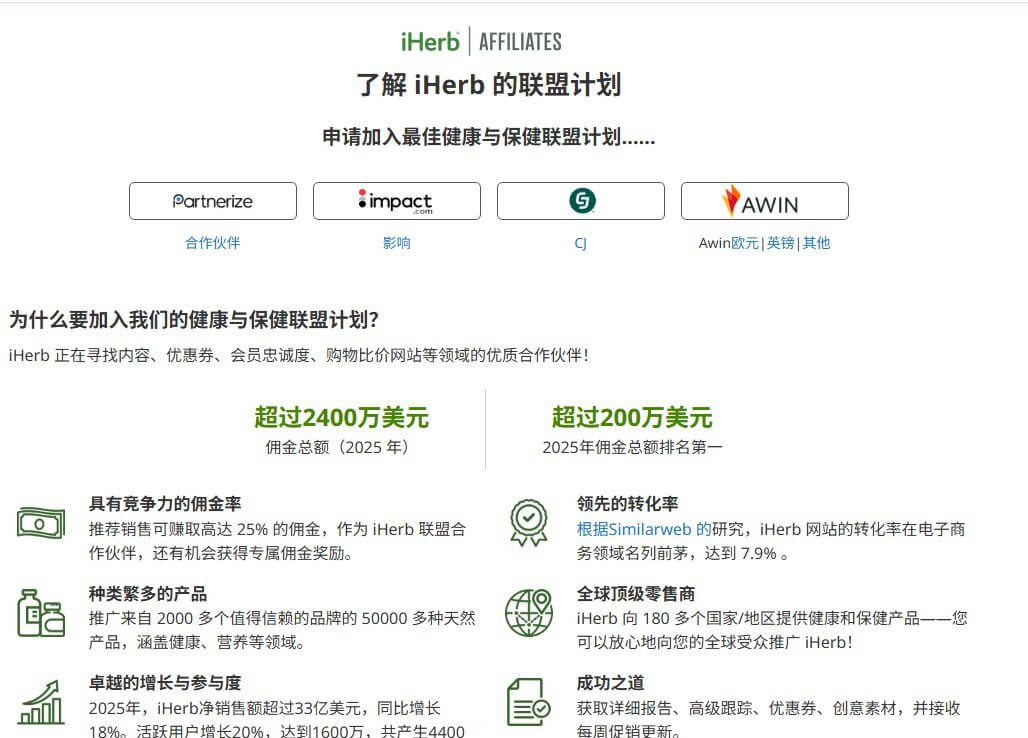The image size is (1028, 738).
Task: Open the Partnerize network button
Action: (213, 201)
